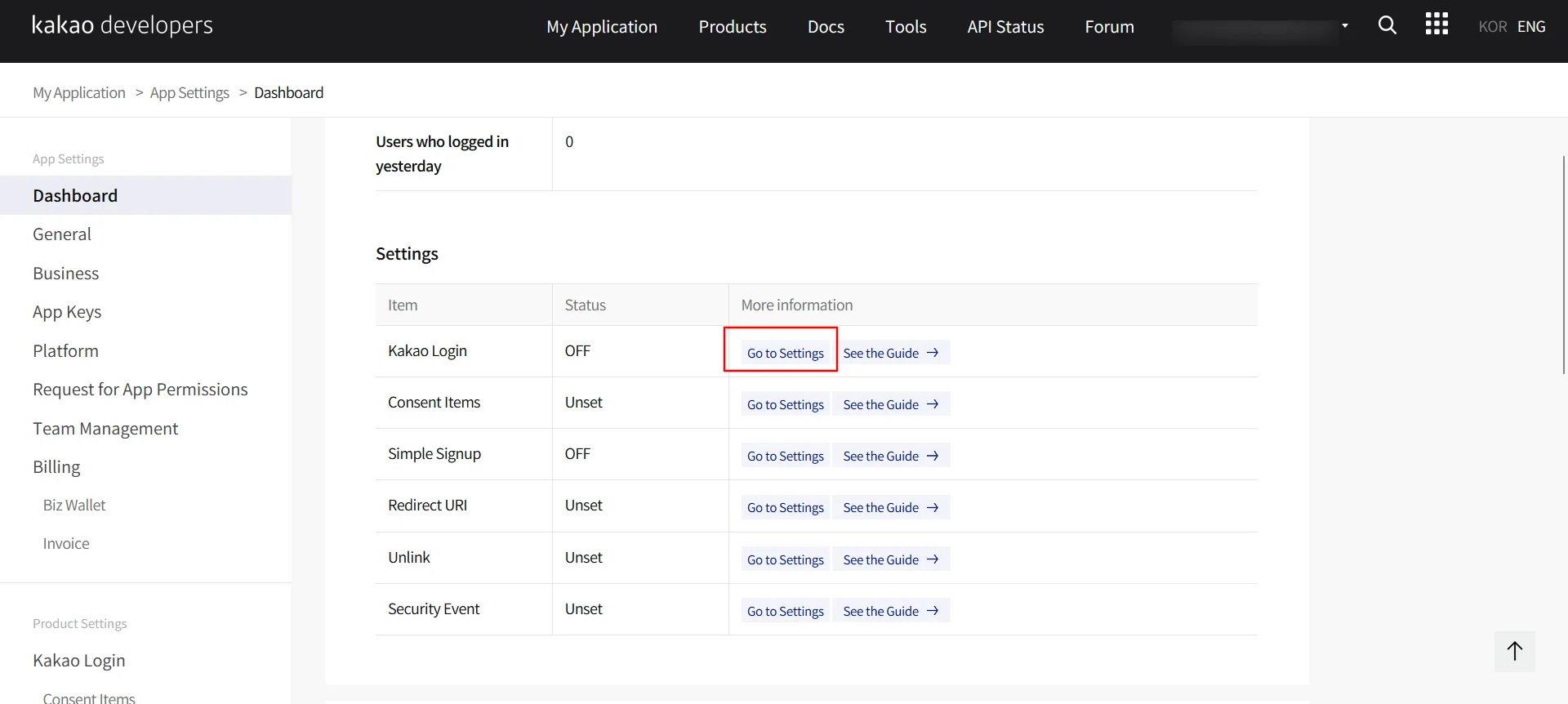
Task: Go to Settings for Consent Items
Action: (x=786, y=404)
